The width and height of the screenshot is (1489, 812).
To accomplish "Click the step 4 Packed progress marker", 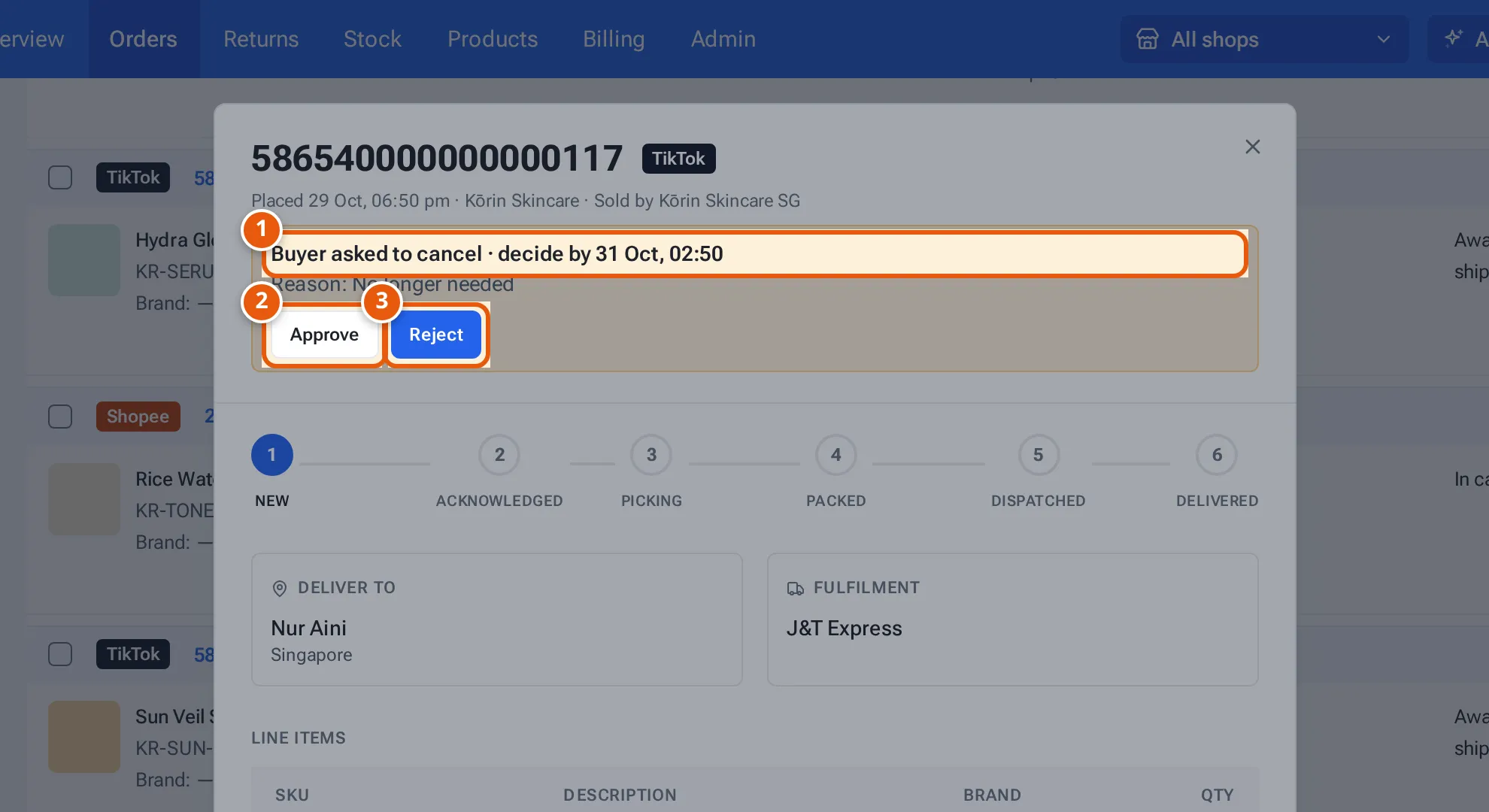I will [x=836, y=455].
